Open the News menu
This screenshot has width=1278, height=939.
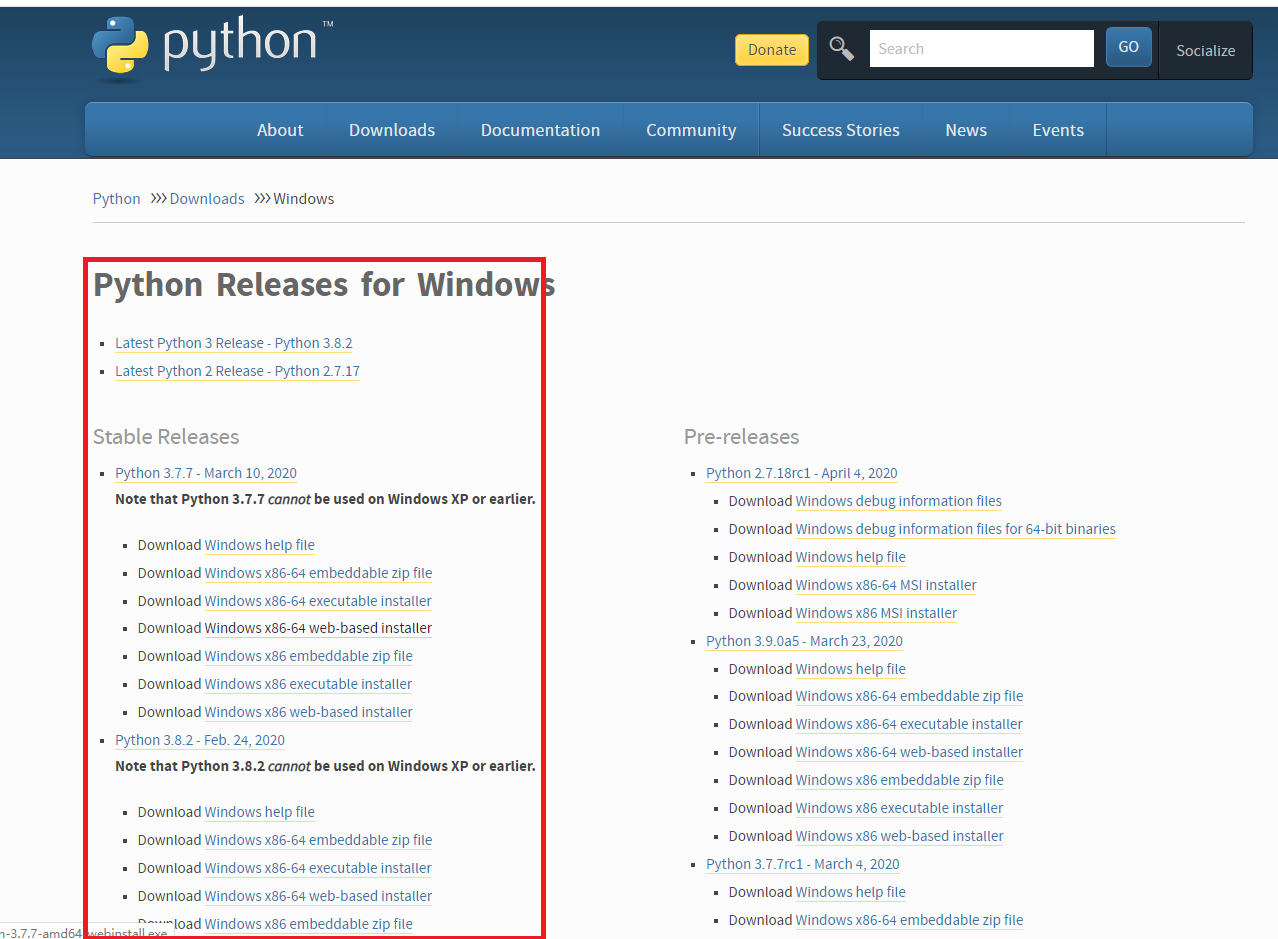[x=966, y=130]
